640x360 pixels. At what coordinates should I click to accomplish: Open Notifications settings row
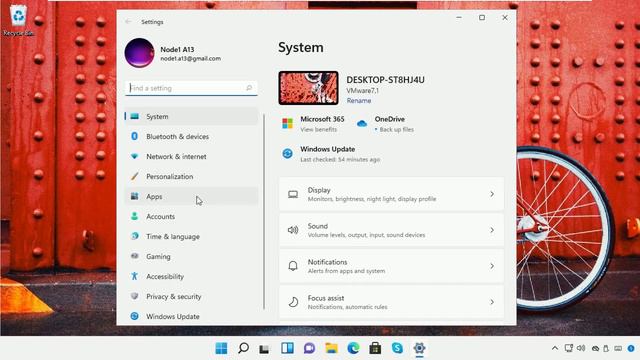[x=391, y=266]
